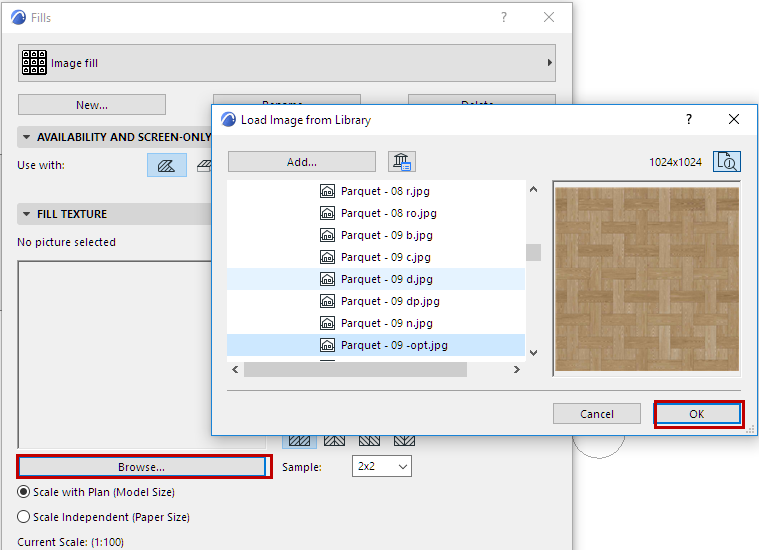Click the help button in Fills dialog

point(504,17)
